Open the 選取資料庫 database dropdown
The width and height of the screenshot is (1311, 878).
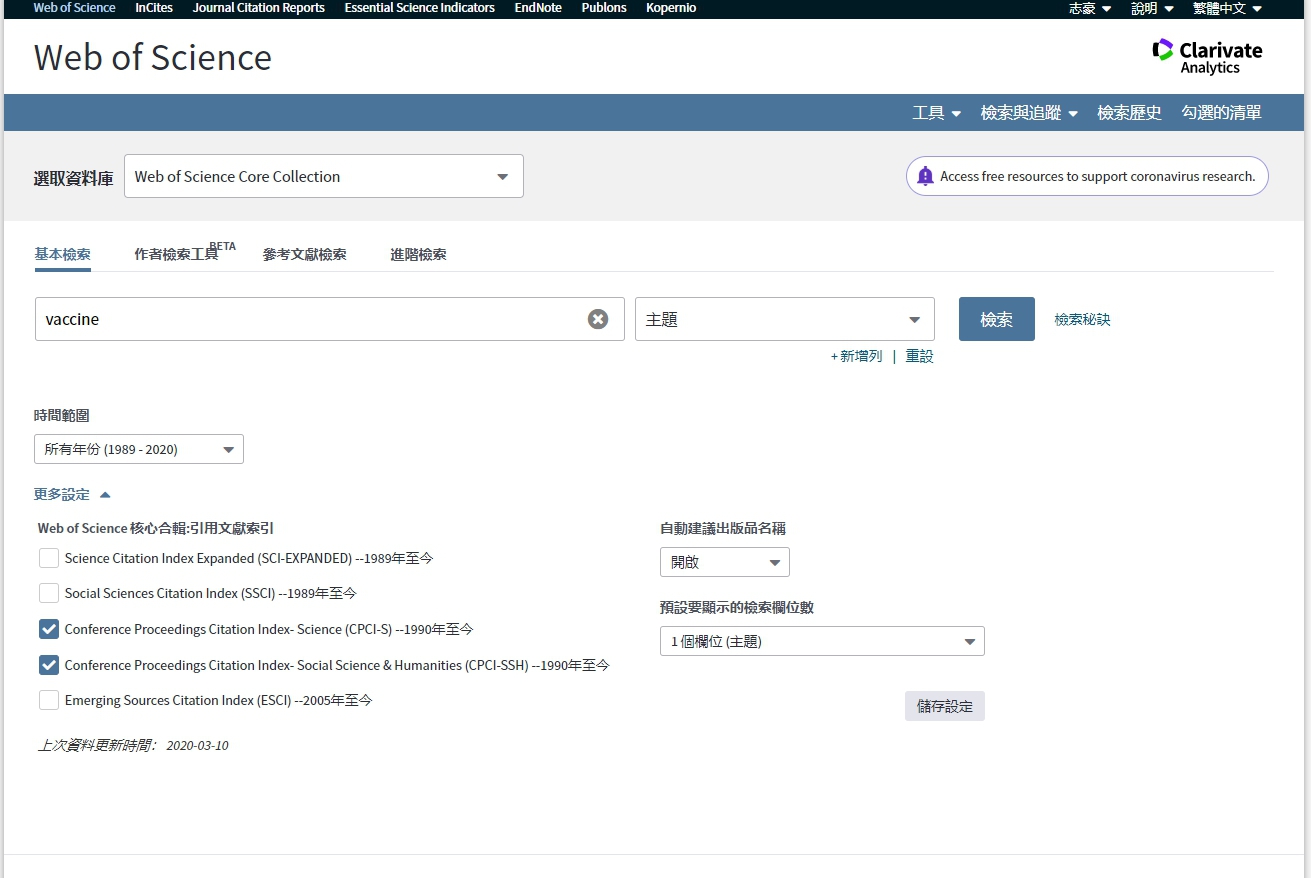pos(324,176)
